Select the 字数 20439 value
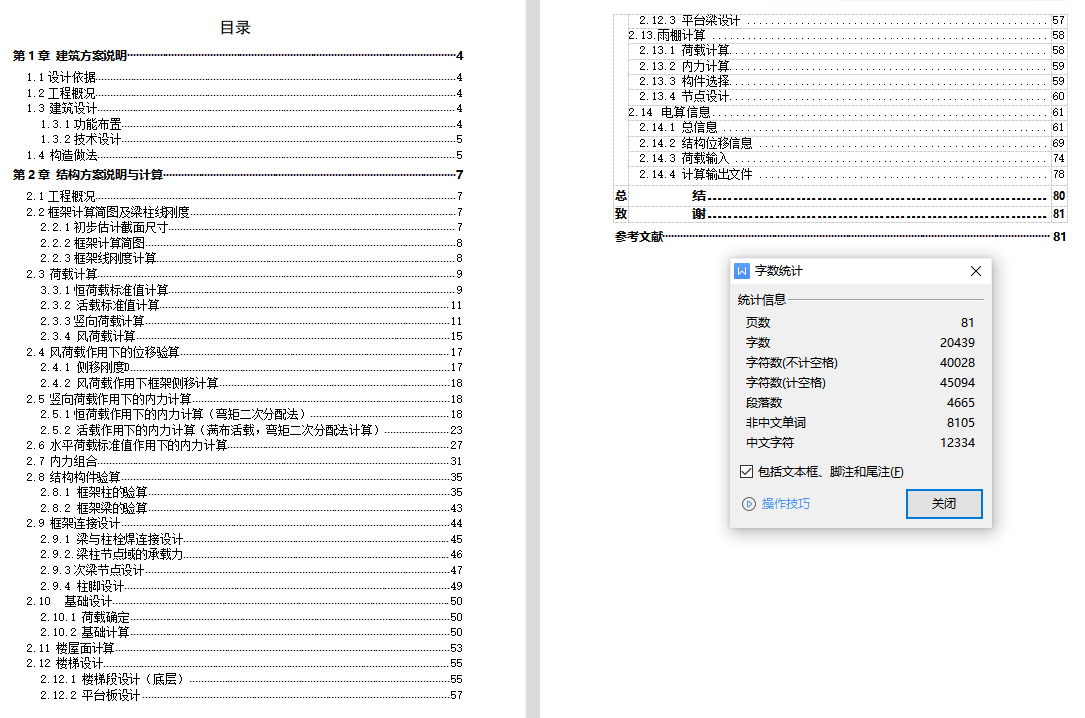The width and height of the screenshot is (1085, 718). pyautogui.click(x=957, y=342)
